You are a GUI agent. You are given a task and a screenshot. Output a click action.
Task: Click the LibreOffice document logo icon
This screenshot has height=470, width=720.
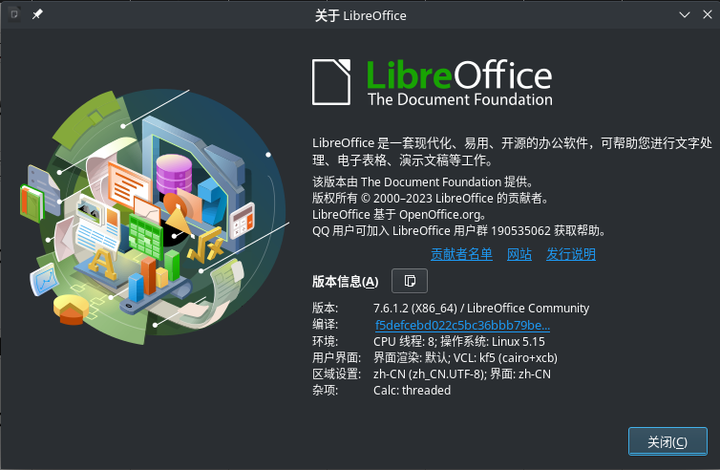[x=333, y=82]
